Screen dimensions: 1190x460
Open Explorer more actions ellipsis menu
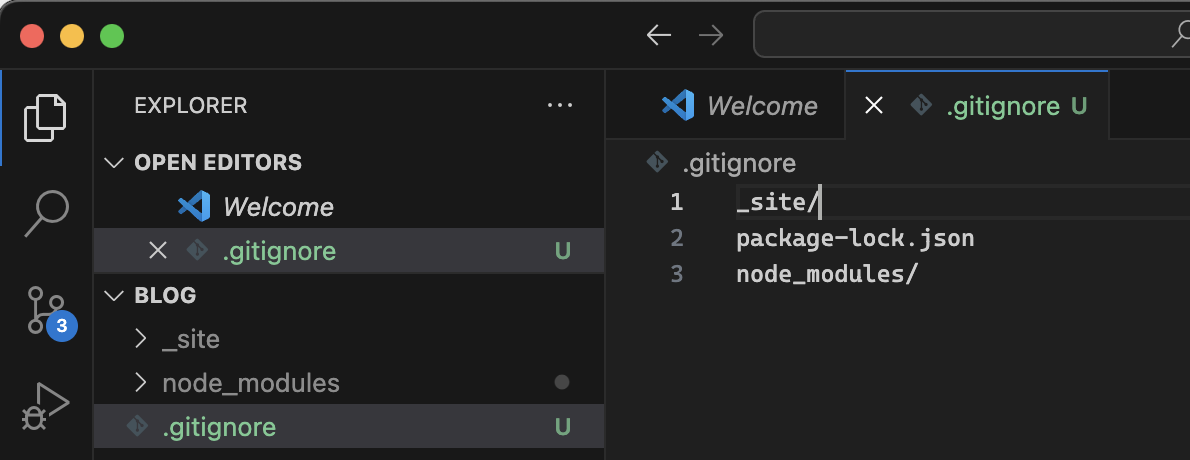click(560, 106)
